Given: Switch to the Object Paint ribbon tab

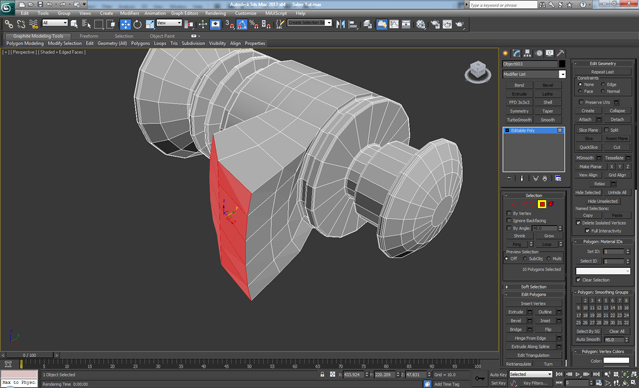Looking at the screenshot, I should [162, 36].
